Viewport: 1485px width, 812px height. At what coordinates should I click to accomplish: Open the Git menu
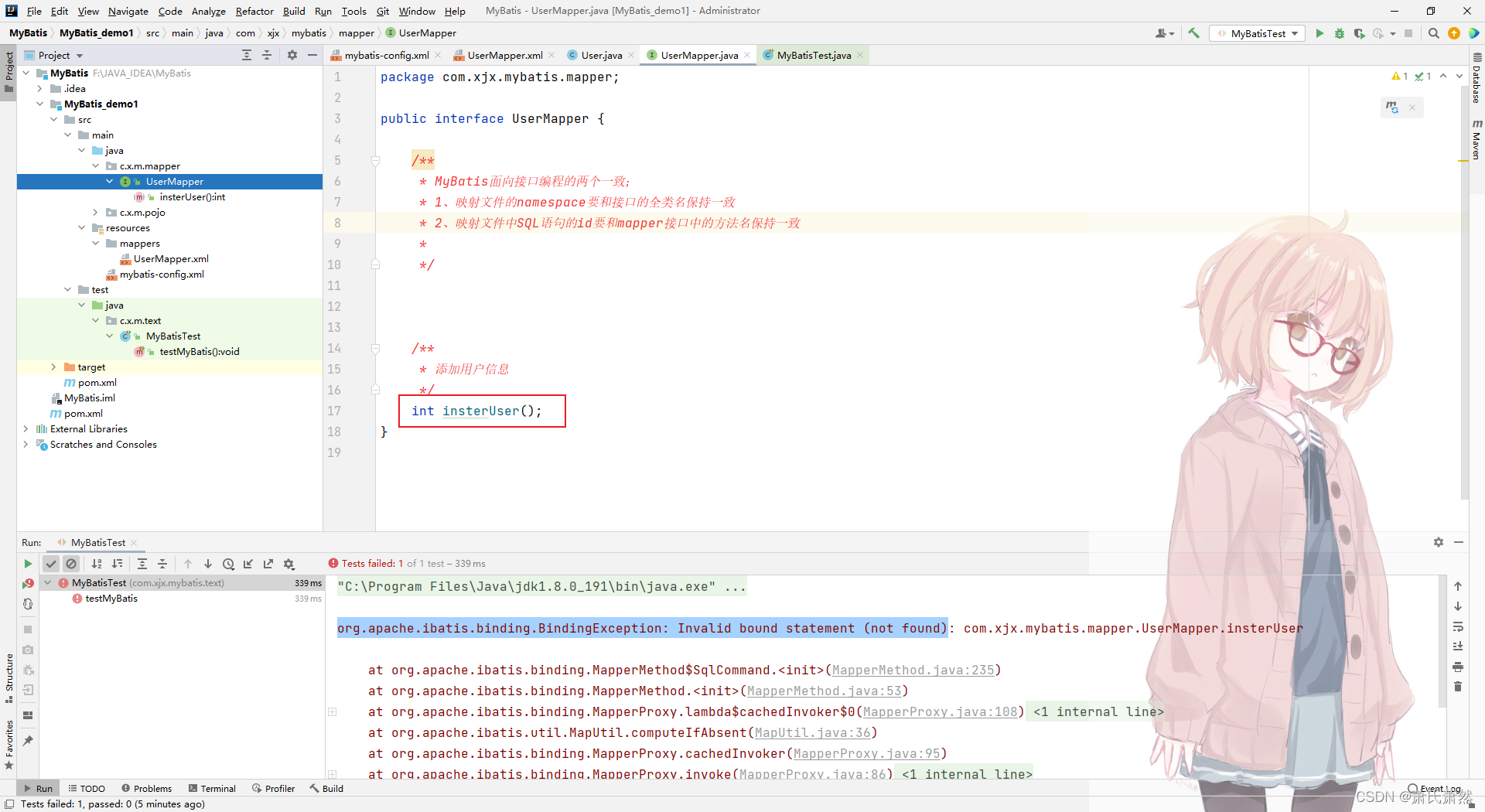point(383,11)
